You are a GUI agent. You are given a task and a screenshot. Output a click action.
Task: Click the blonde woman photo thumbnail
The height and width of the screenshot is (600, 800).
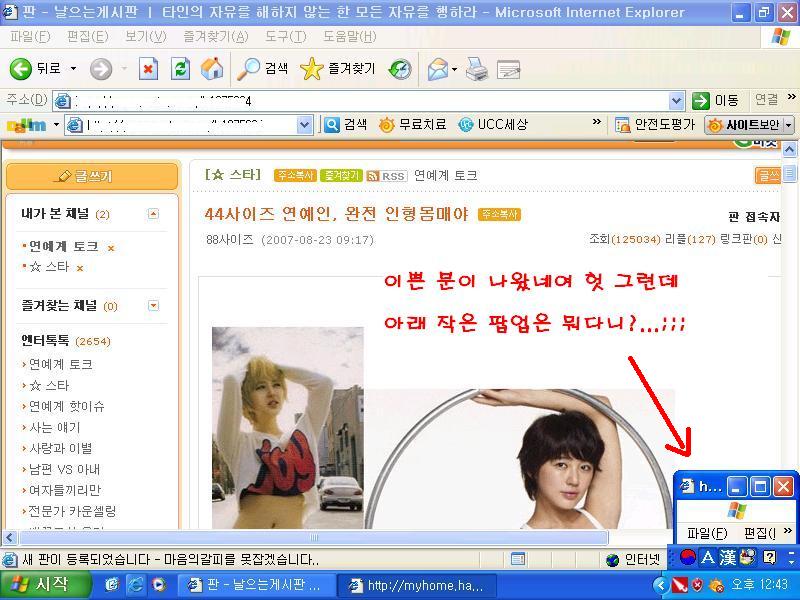pyautogui.click(x=288, y=428)
